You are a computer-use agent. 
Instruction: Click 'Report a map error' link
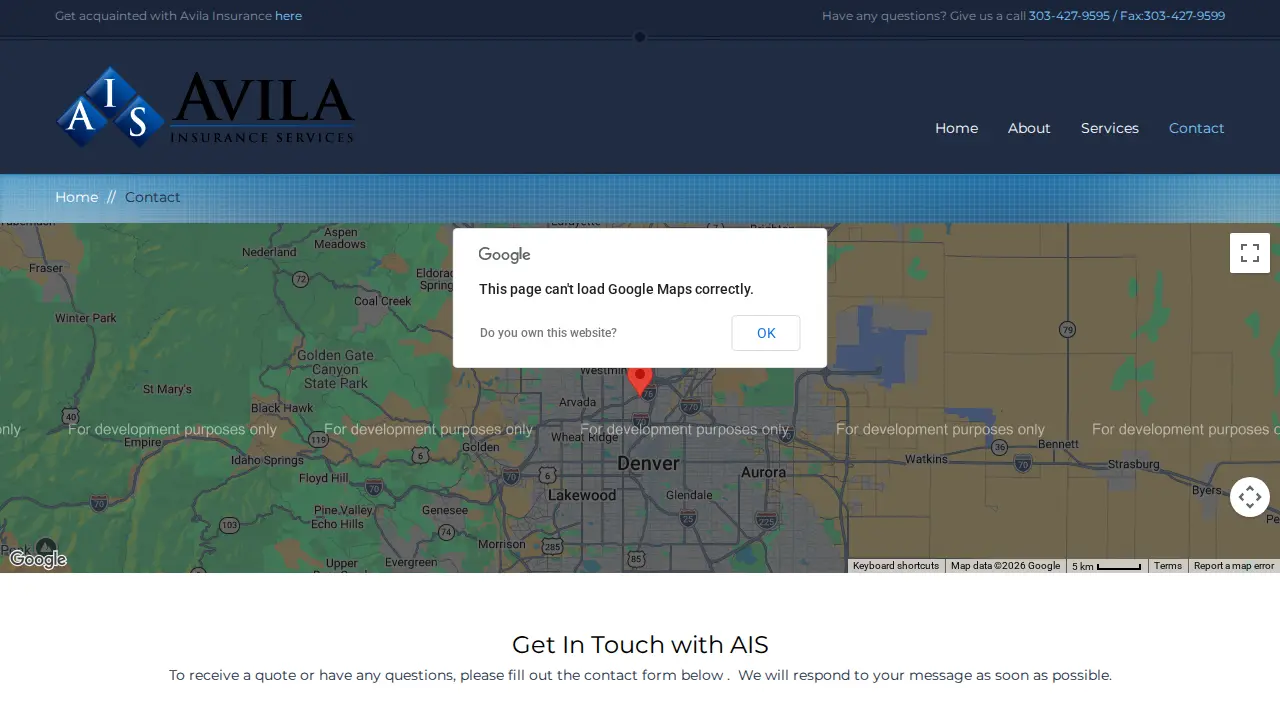click(1234, 566)
